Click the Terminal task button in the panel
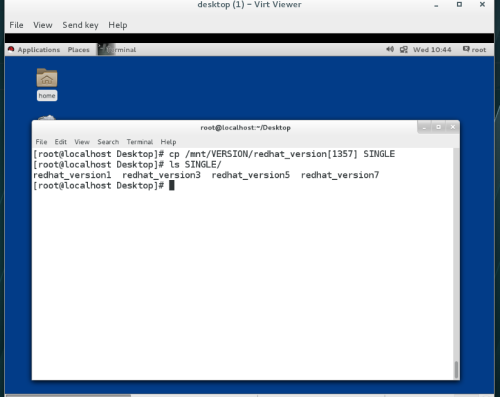500x397 pixels. [x=117, y=50]
